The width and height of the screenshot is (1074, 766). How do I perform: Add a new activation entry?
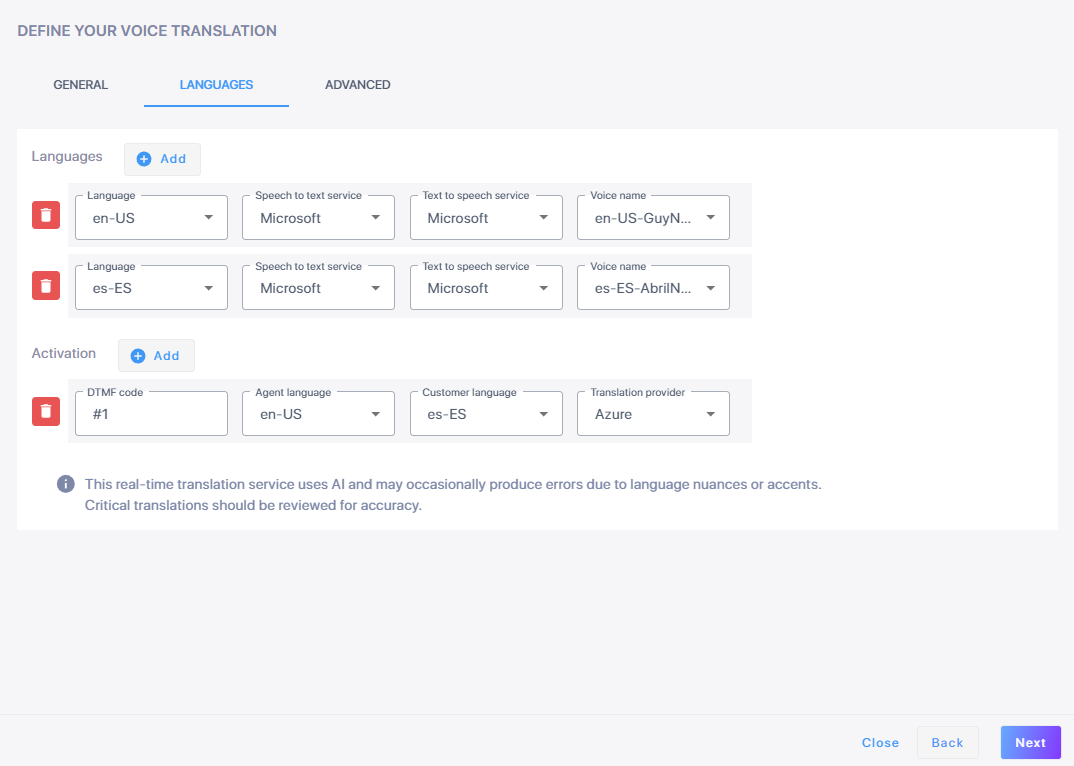pos(156,356)
